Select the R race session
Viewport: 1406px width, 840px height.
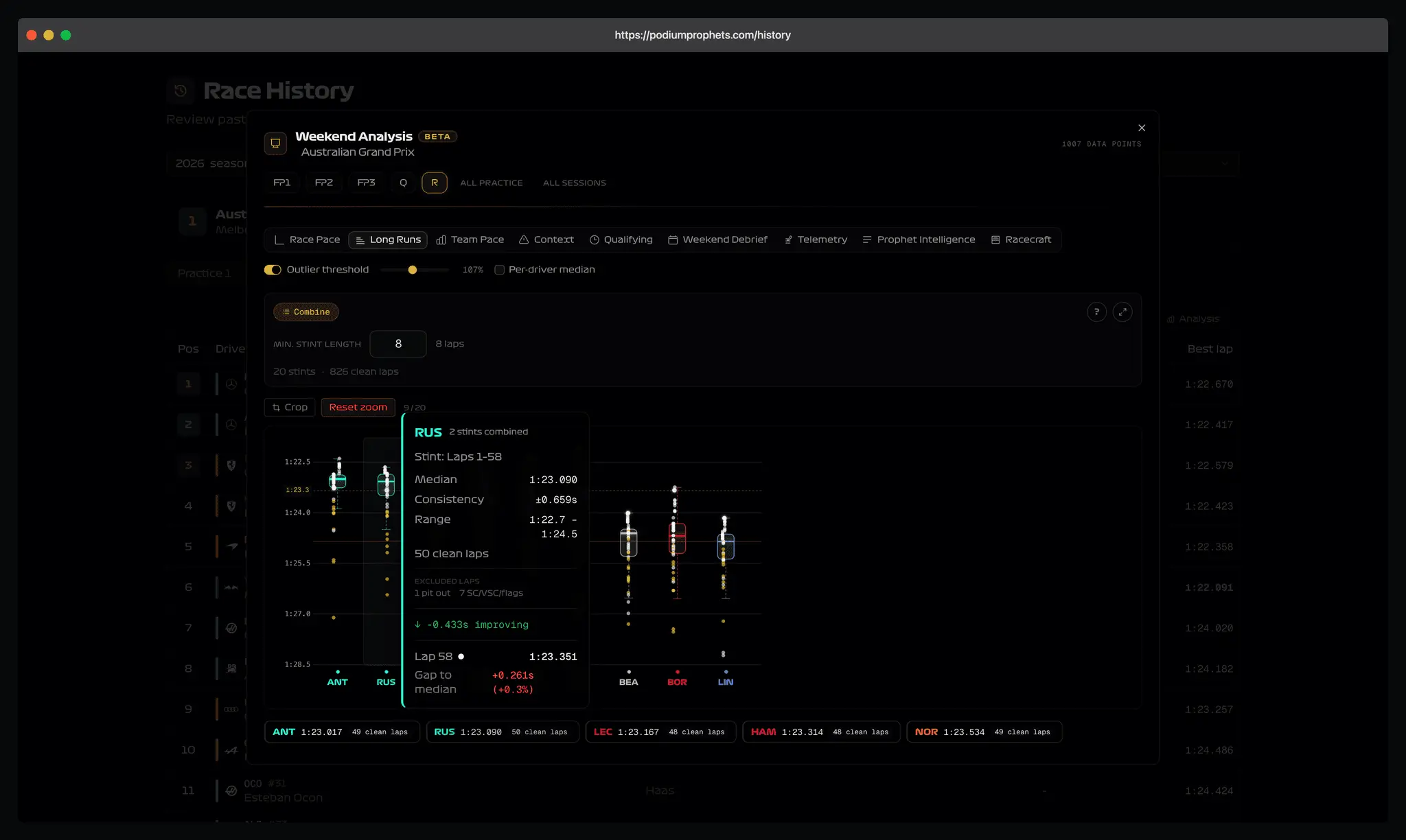pyautogui.click(x=435, y=183)
